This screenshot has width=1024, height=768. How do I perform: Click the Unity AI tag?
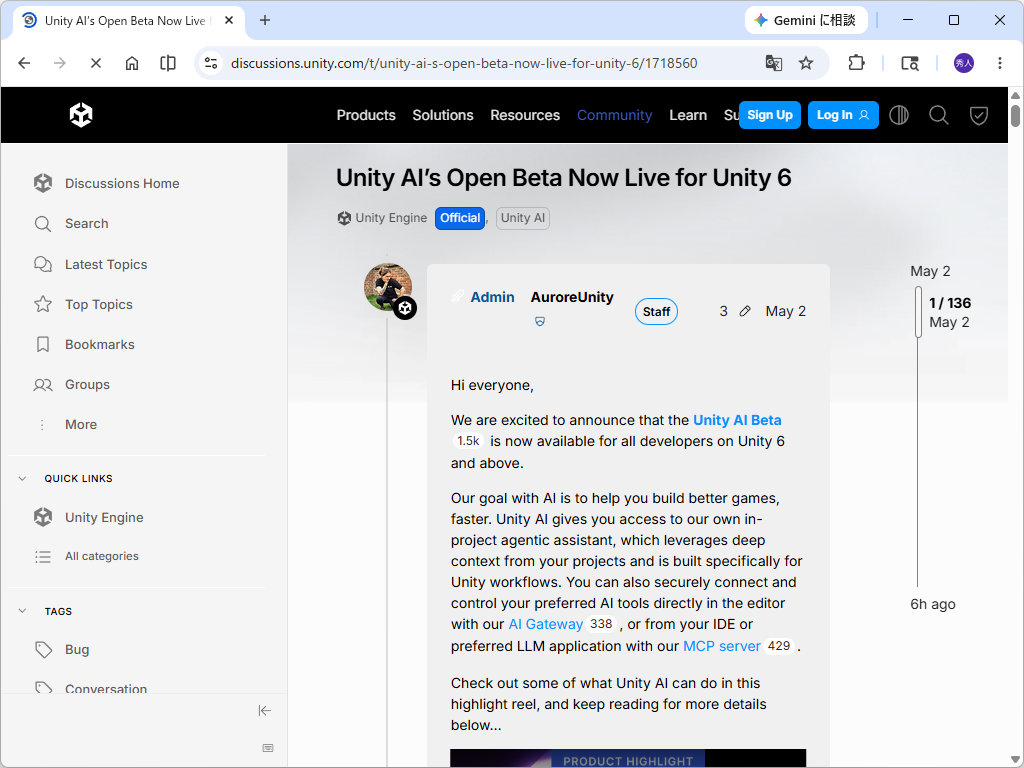(x=522, y=218)
